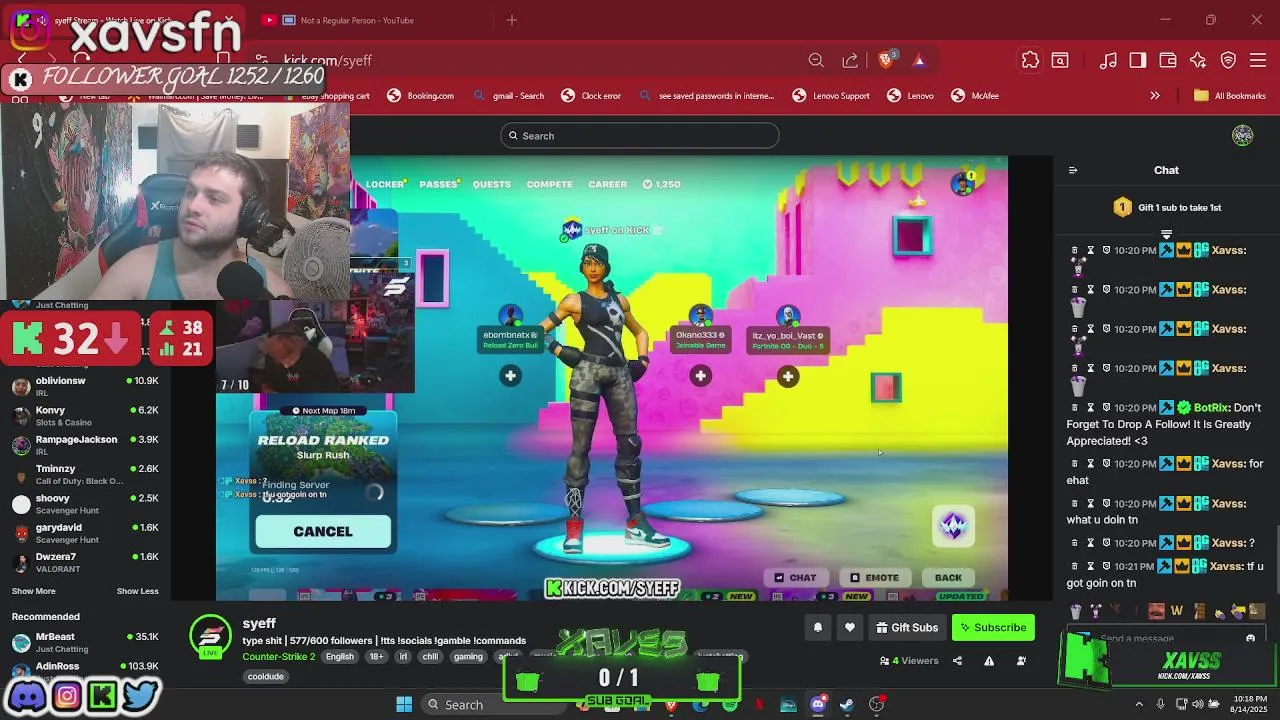
Task: Select the QUESTS tab in Fortnite lobby
Action: 492,184
